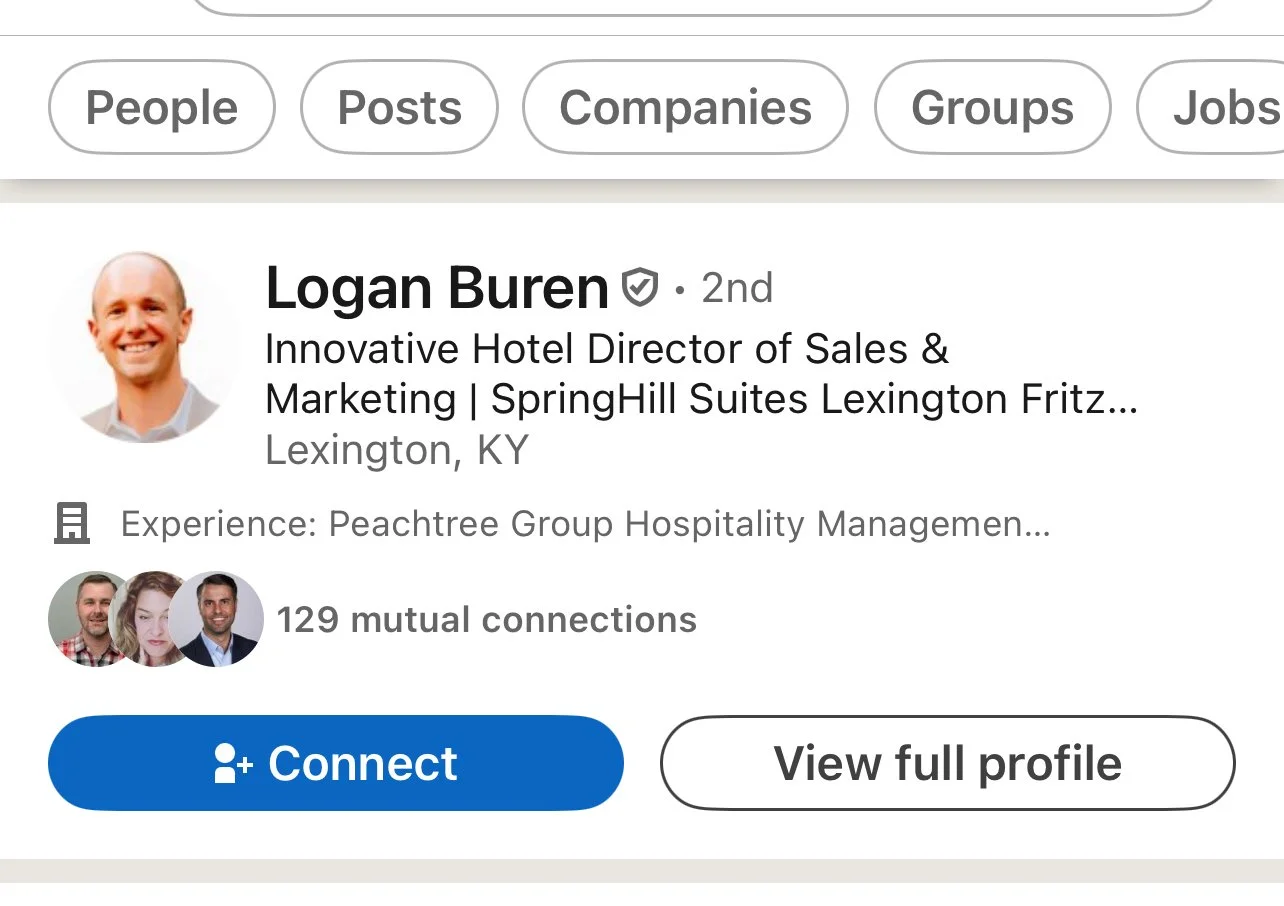1284x906 pixels.
Task: Filter results by Companies
Action: pyautogui.click(x=685, y=108)
